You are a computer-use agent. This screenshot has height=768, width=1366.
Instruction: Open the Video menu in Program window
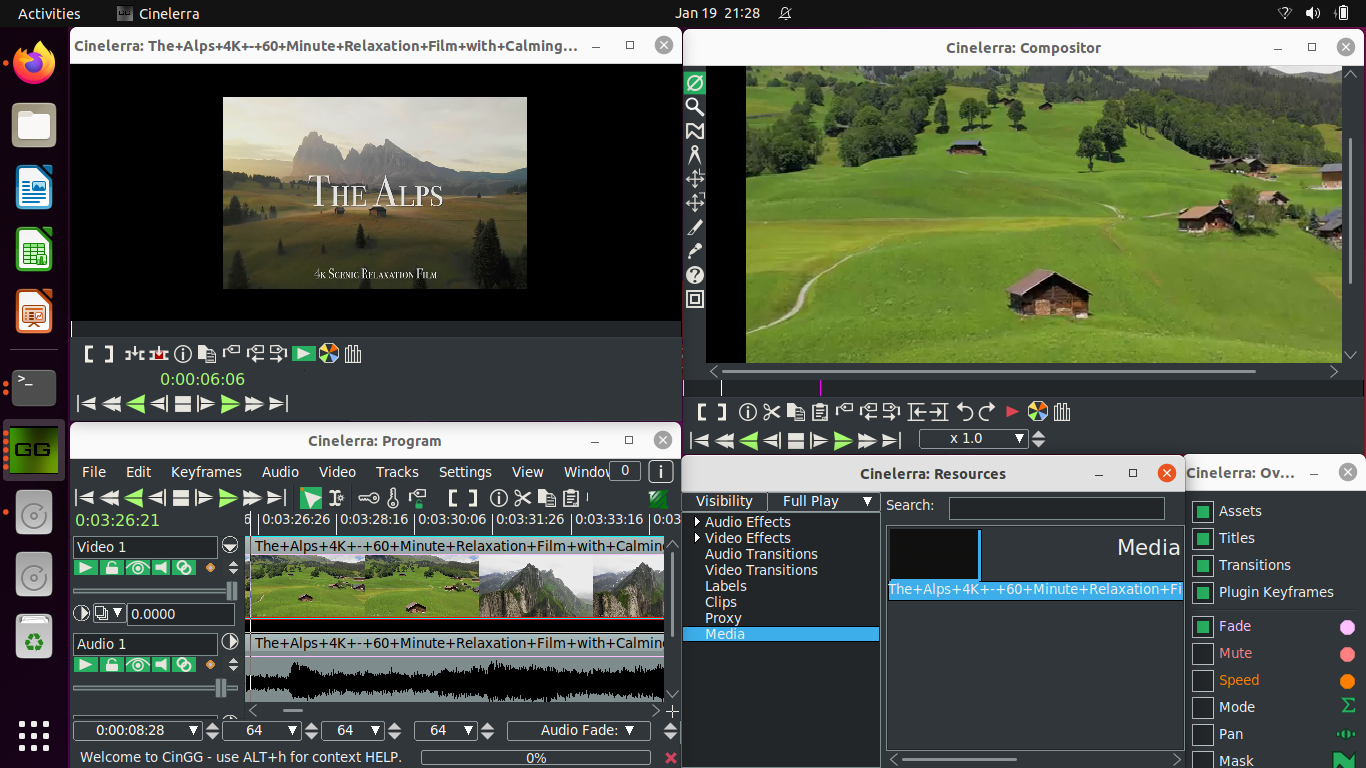point(337,472)
